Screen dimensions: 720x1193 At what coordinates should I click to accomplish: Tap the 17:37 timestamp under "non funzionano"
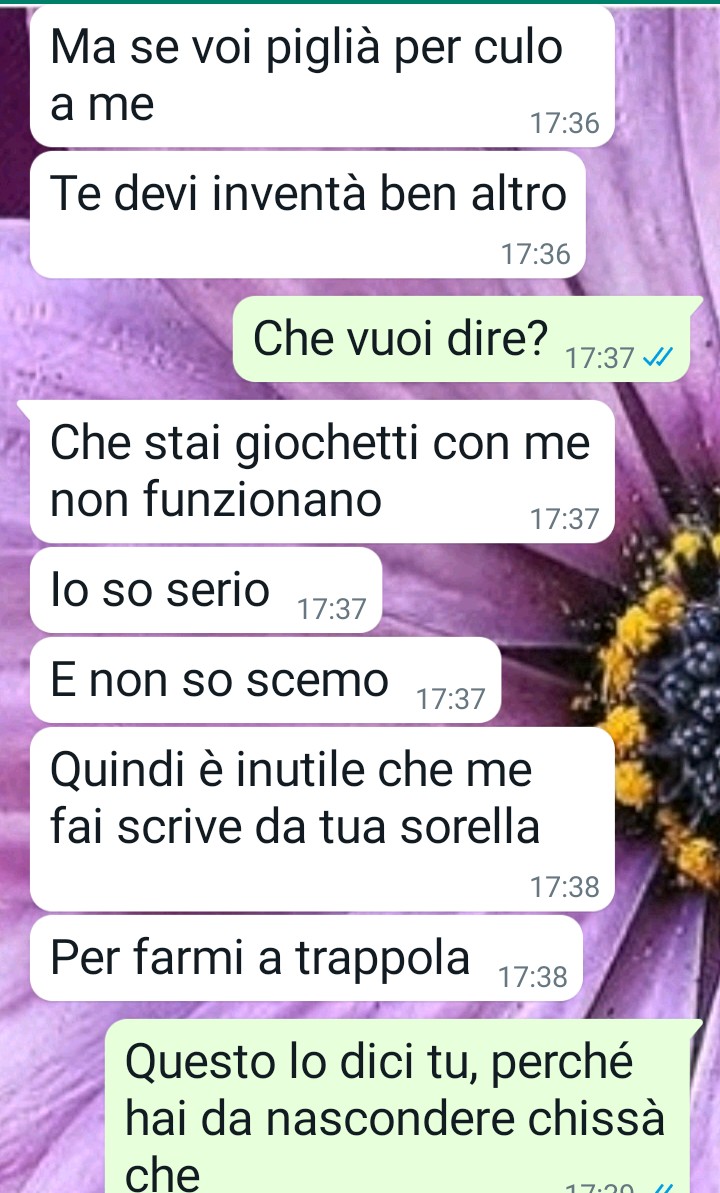pyautogui.click(x=565, y=519)
